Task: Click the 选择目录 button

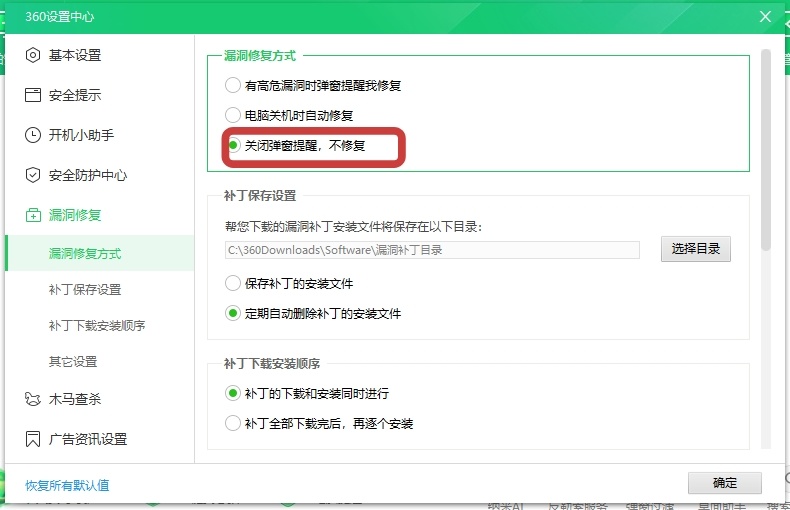Action: [x=695, y=249]
